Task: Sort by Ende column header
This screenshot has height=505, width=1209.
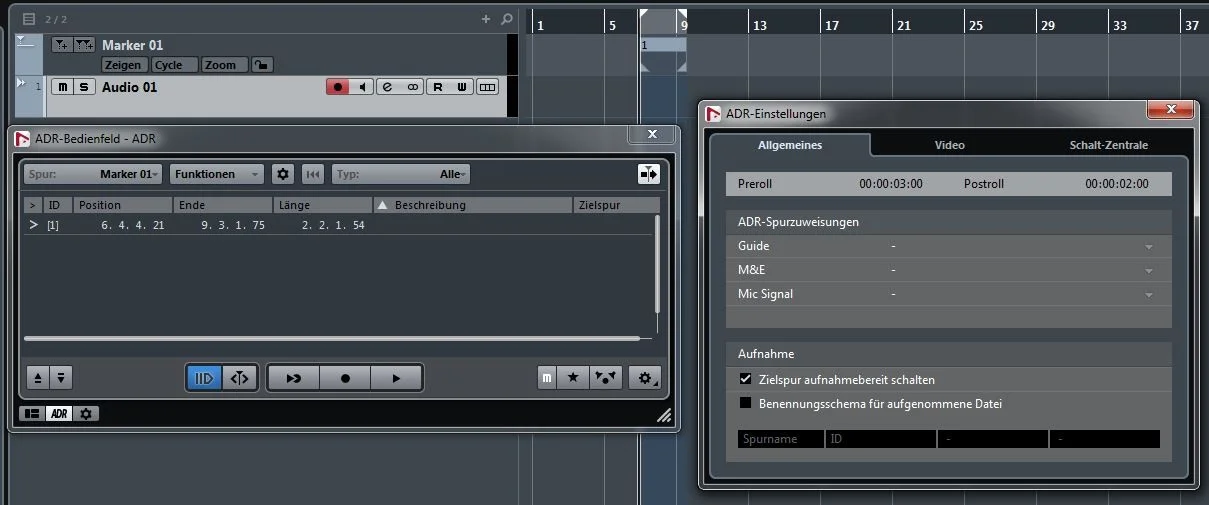Action: click(223, 205)
